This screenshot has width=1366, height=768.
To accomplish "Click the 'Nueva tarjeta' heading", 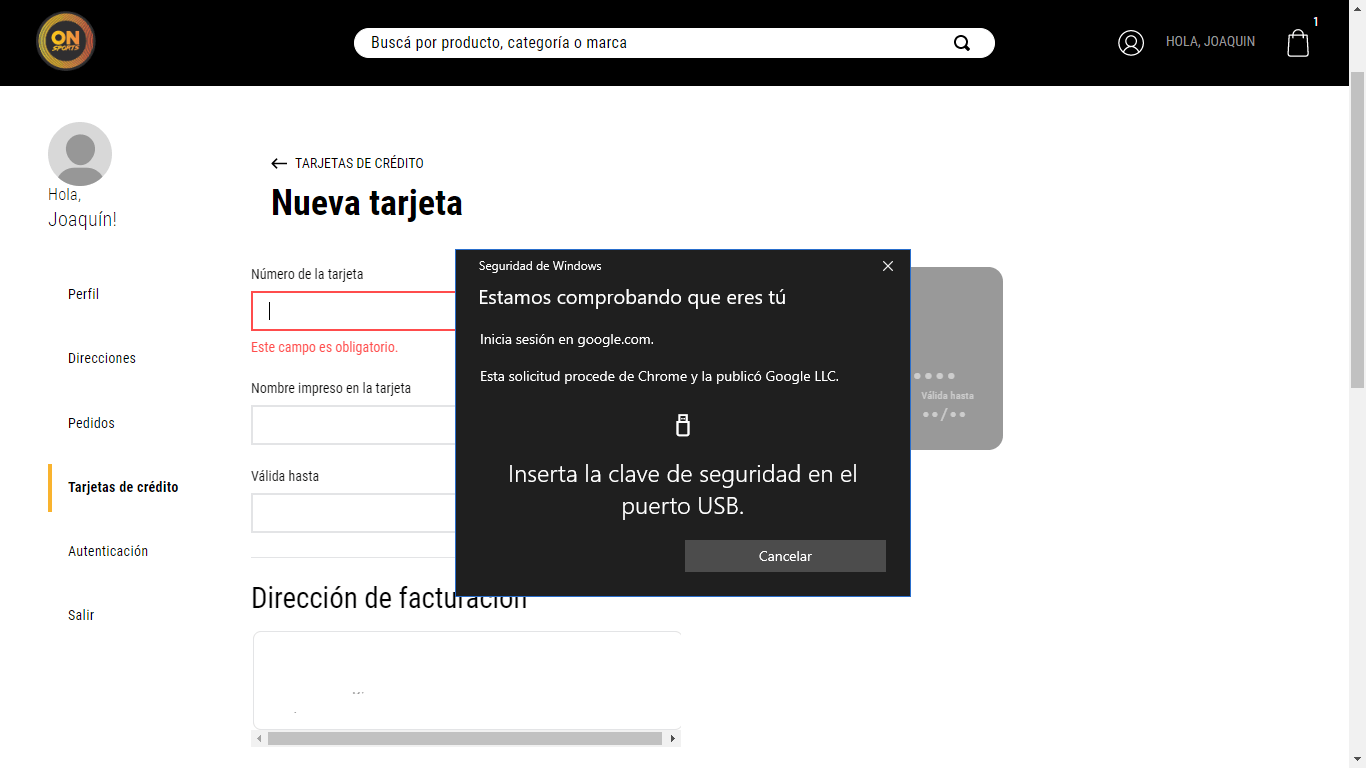I will (367, 203).
